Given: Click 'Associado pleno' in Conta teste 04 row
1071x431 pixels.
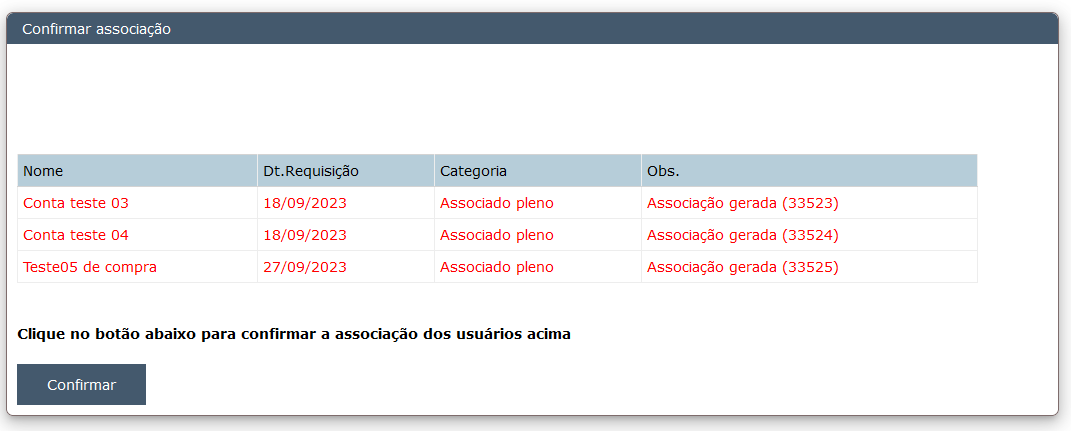Looking at the screenshot, I should pos(496,235).
